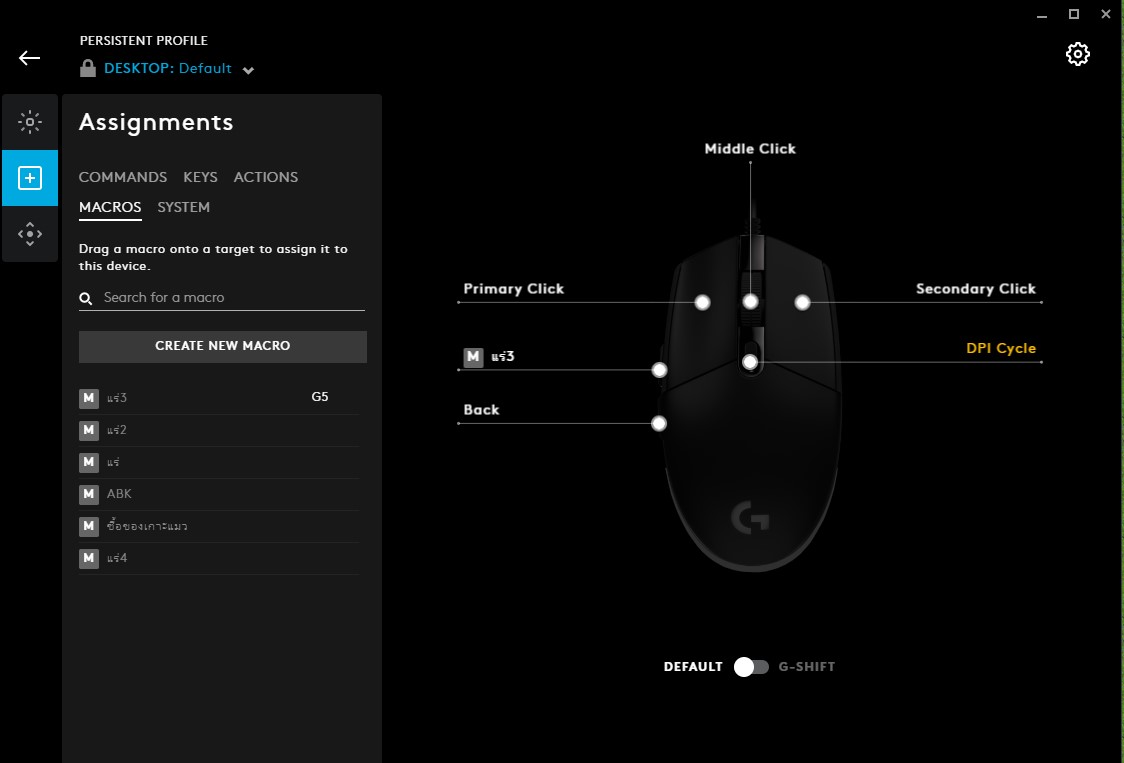Click the "Middle Click" assignment label

click(x=750, y=148)
